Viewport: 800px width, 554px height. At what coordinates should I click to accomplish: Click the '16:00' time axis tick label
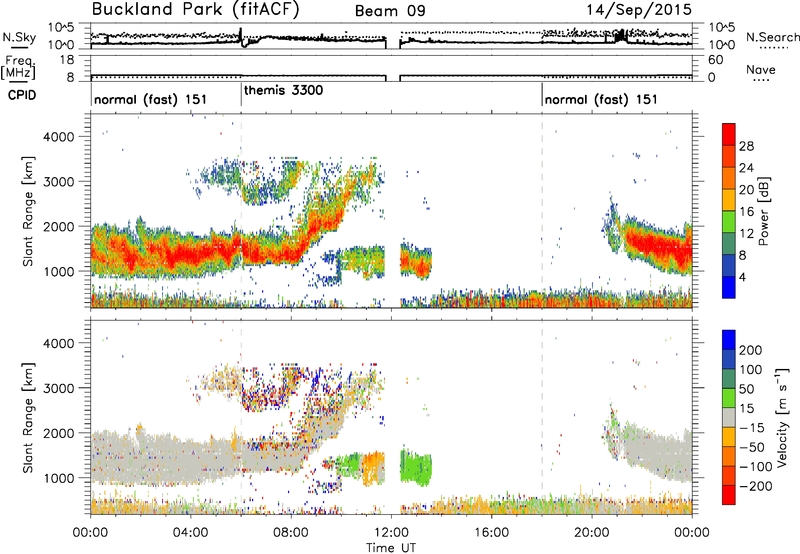tap(491, 533)
